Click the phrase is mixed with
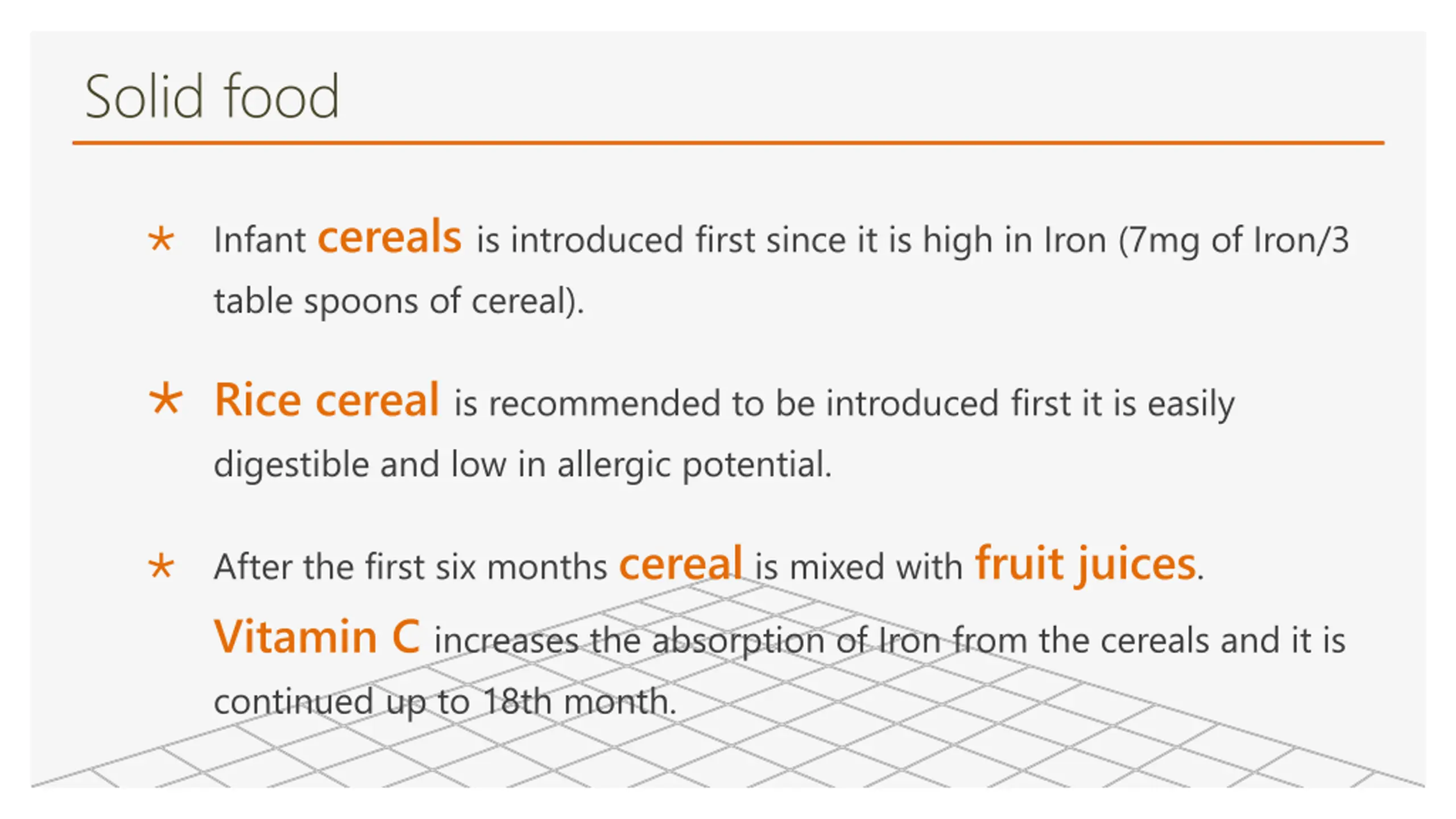 (x=859, y=567)
